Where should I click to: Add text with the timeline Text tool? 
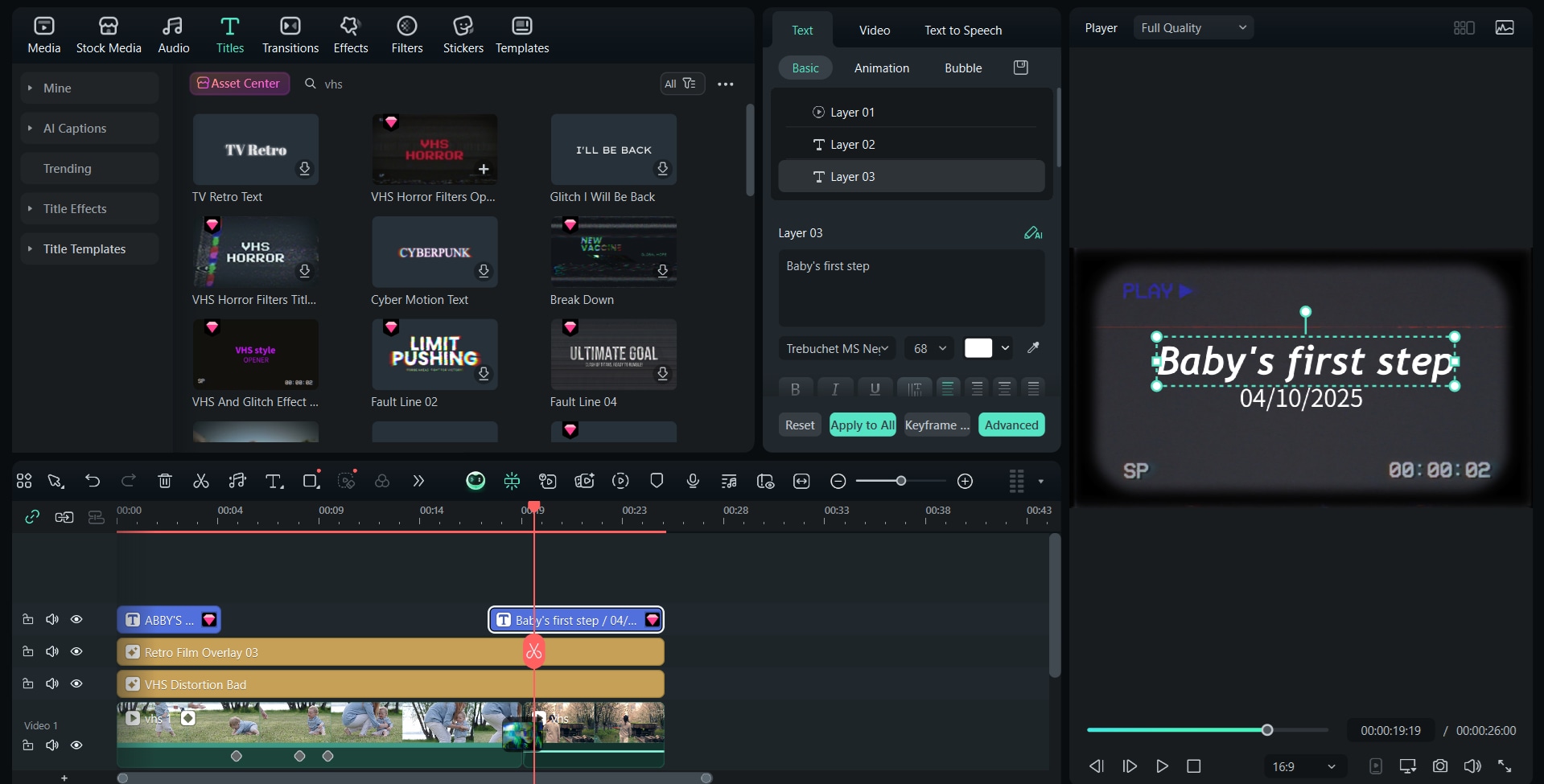(274, 481)
